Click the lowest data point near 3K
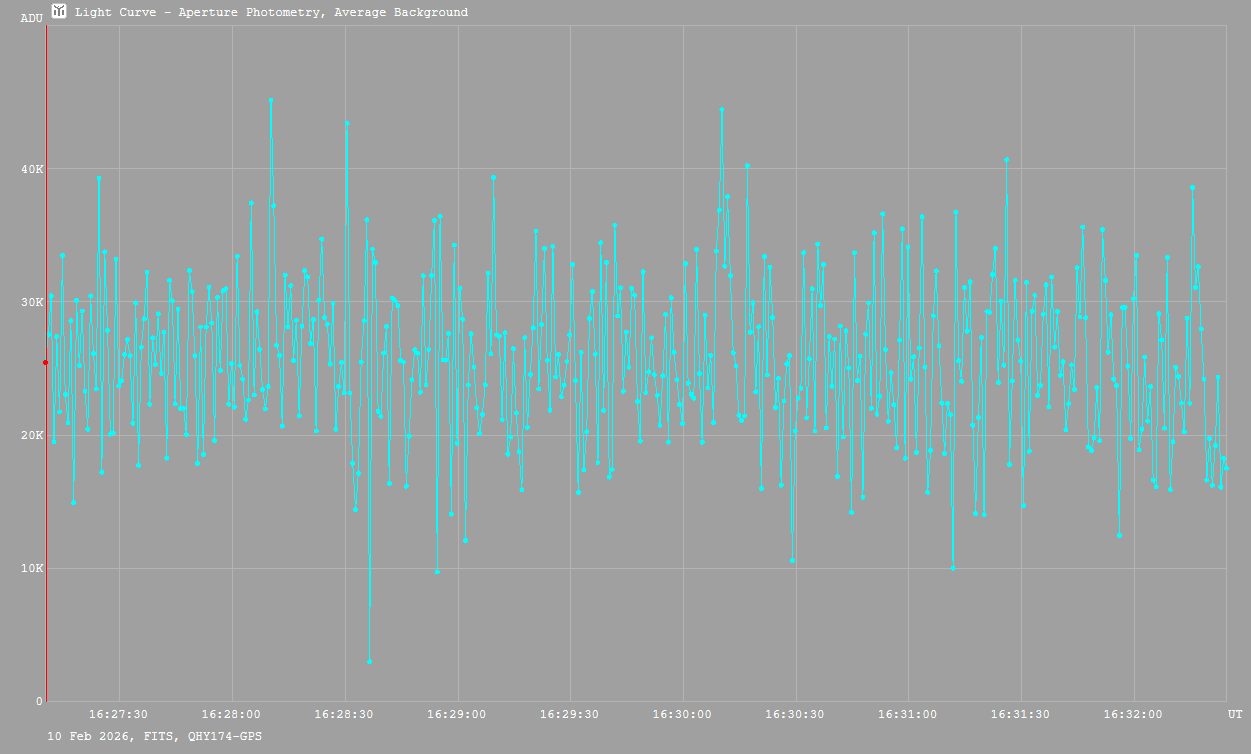The width and height of the screenshot is (1251, 754). [x=369, y=661]
